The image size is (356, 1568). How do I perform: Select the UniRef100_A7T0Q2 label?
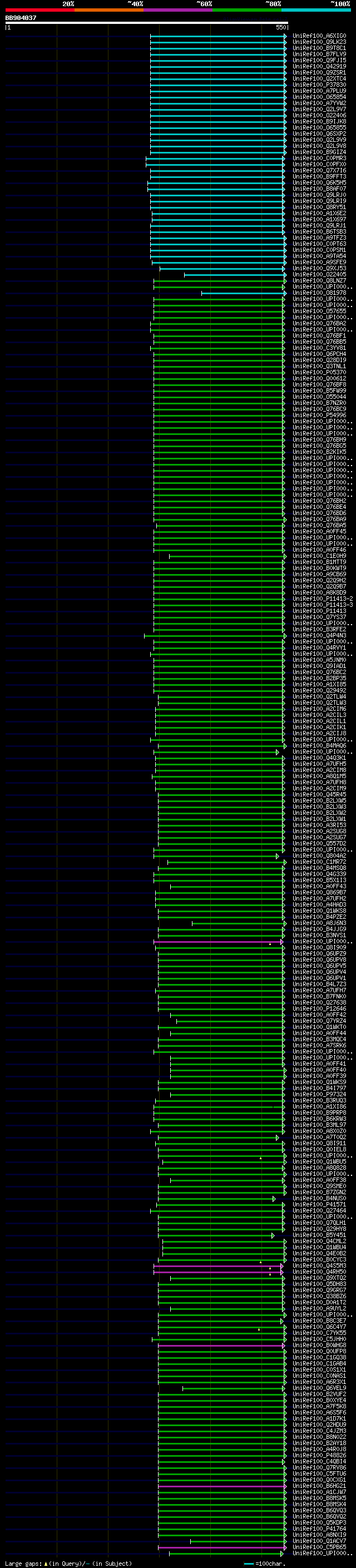pos(319,1137)
